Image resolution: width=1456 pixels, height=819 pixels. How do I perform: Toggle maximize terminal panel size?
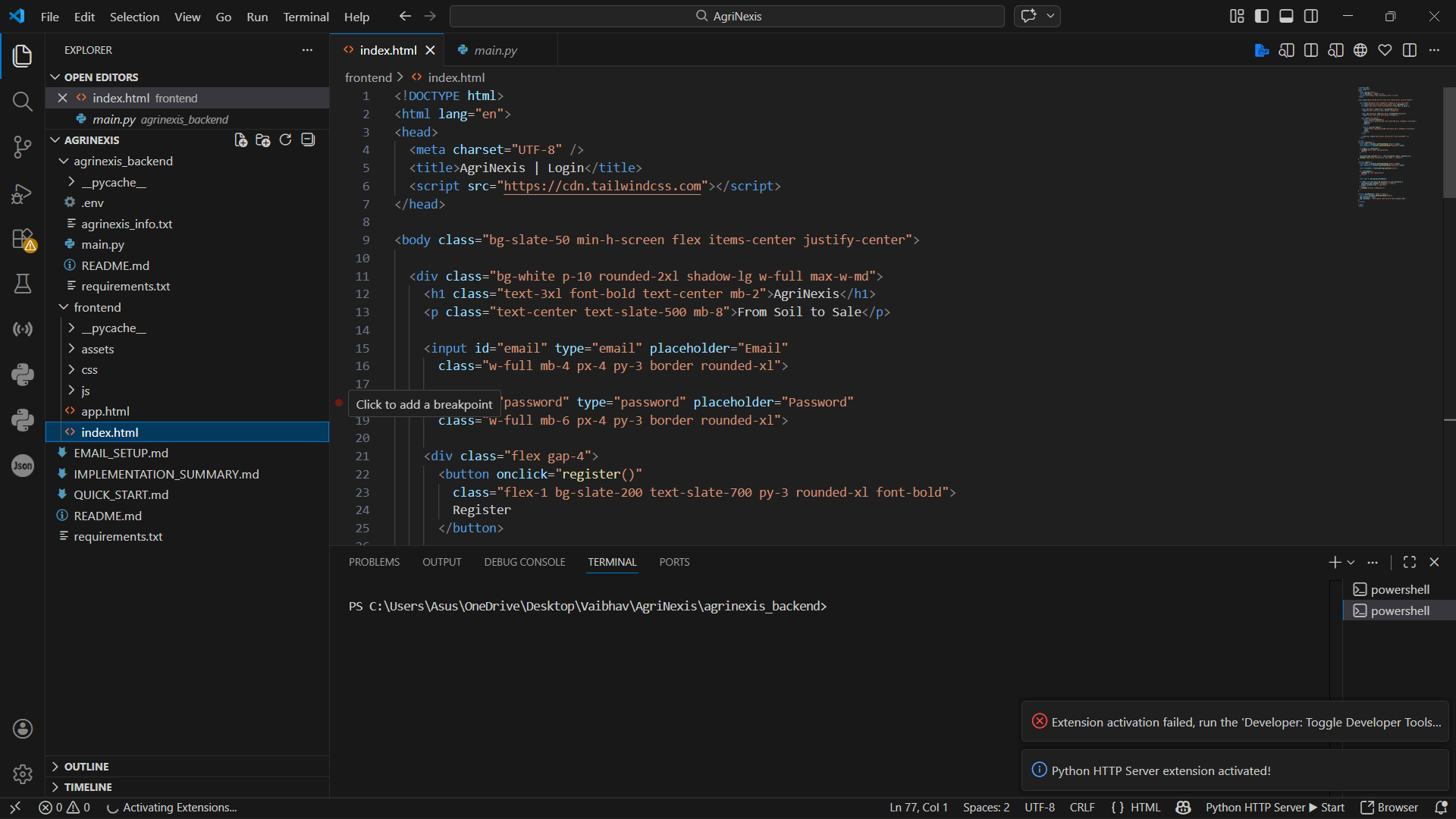tap(1410, 562)
